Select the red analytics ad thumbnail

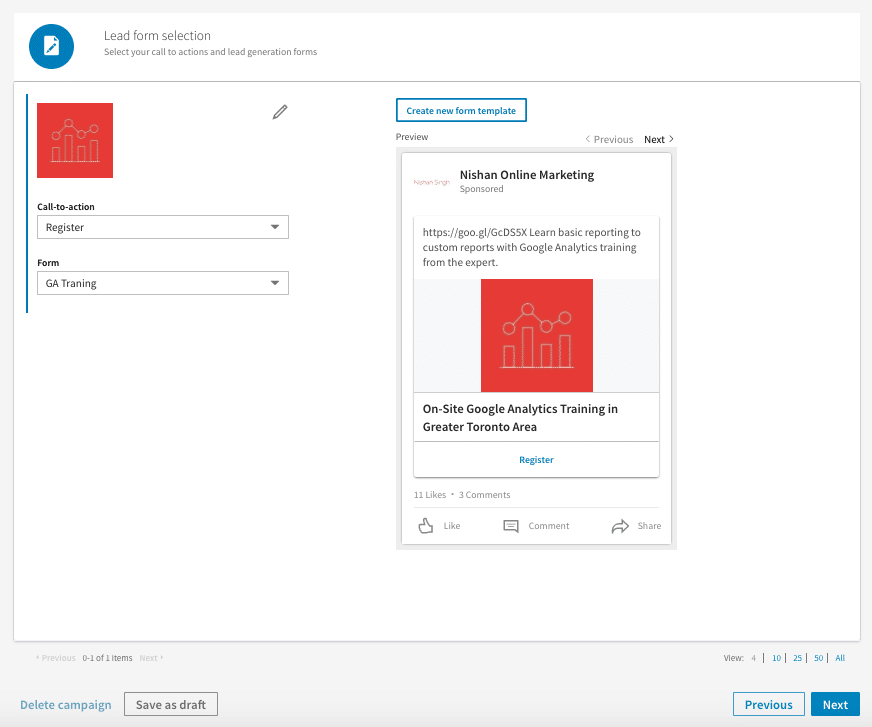pyautogui.click(x=75, y=140)
